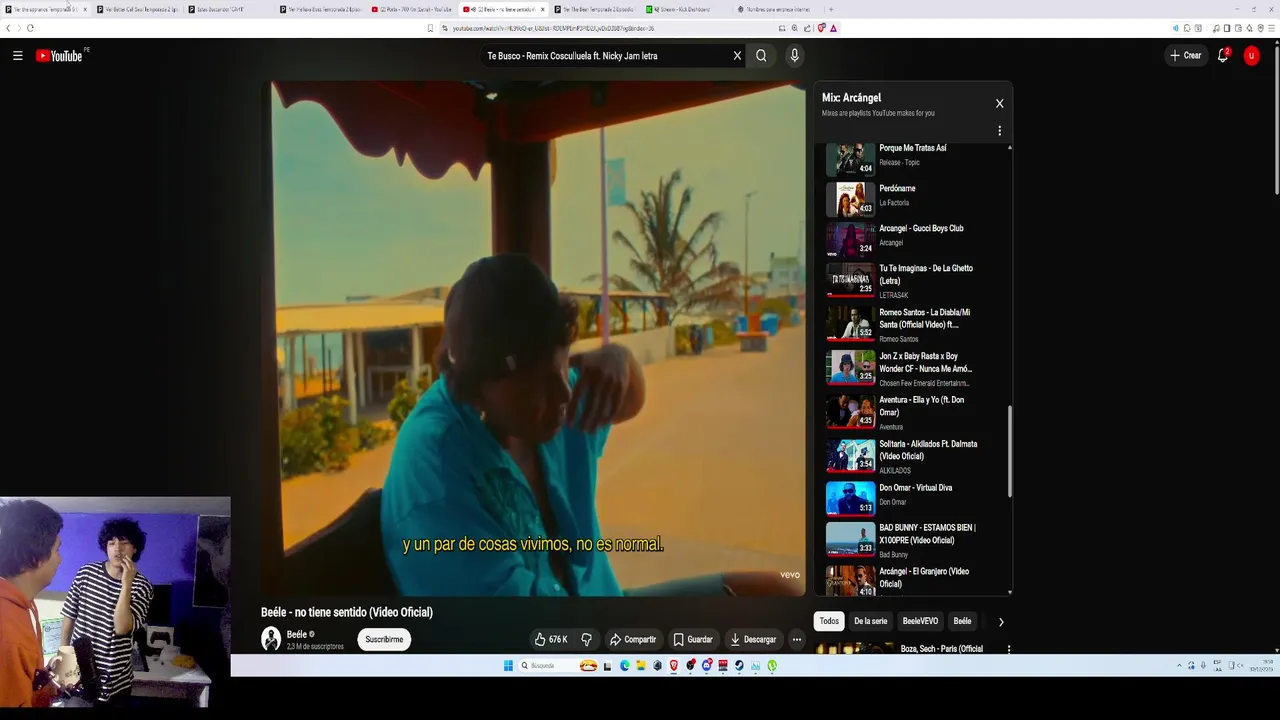Open more actions under the video
The image size is (1280, 720).
[797, 639]
